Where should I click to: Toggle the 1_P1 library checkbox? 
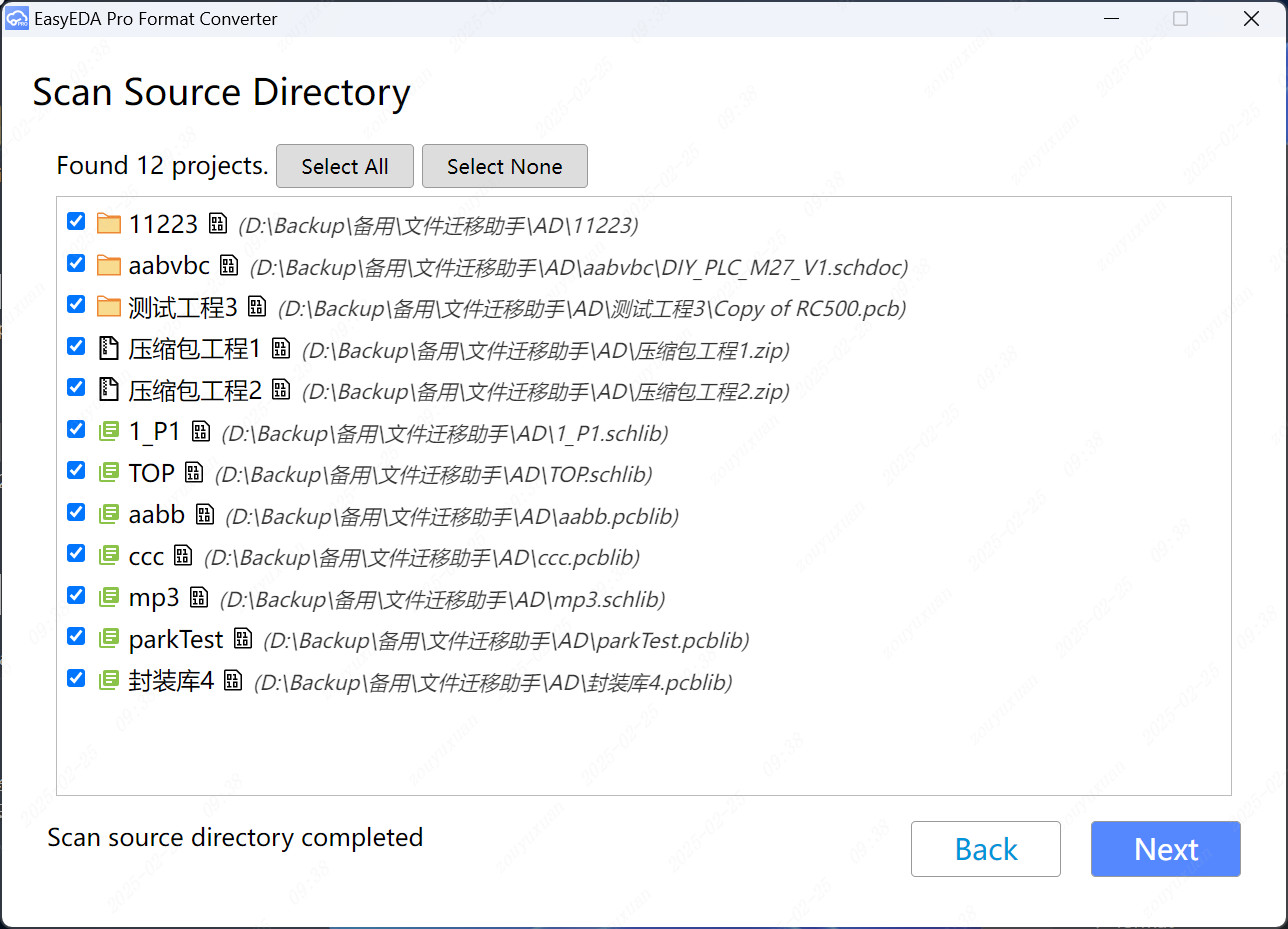point(76,429)
